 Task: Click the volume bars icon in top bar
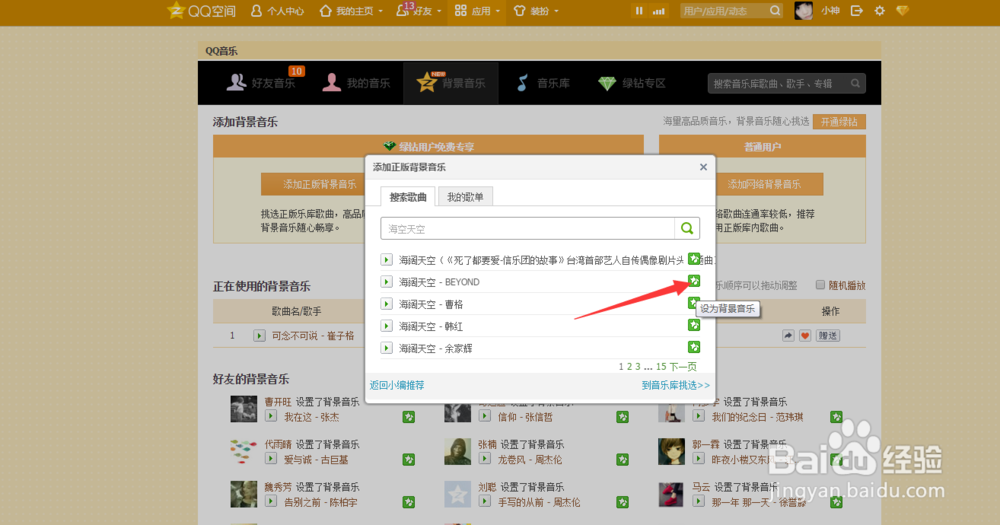click(659, 11)
